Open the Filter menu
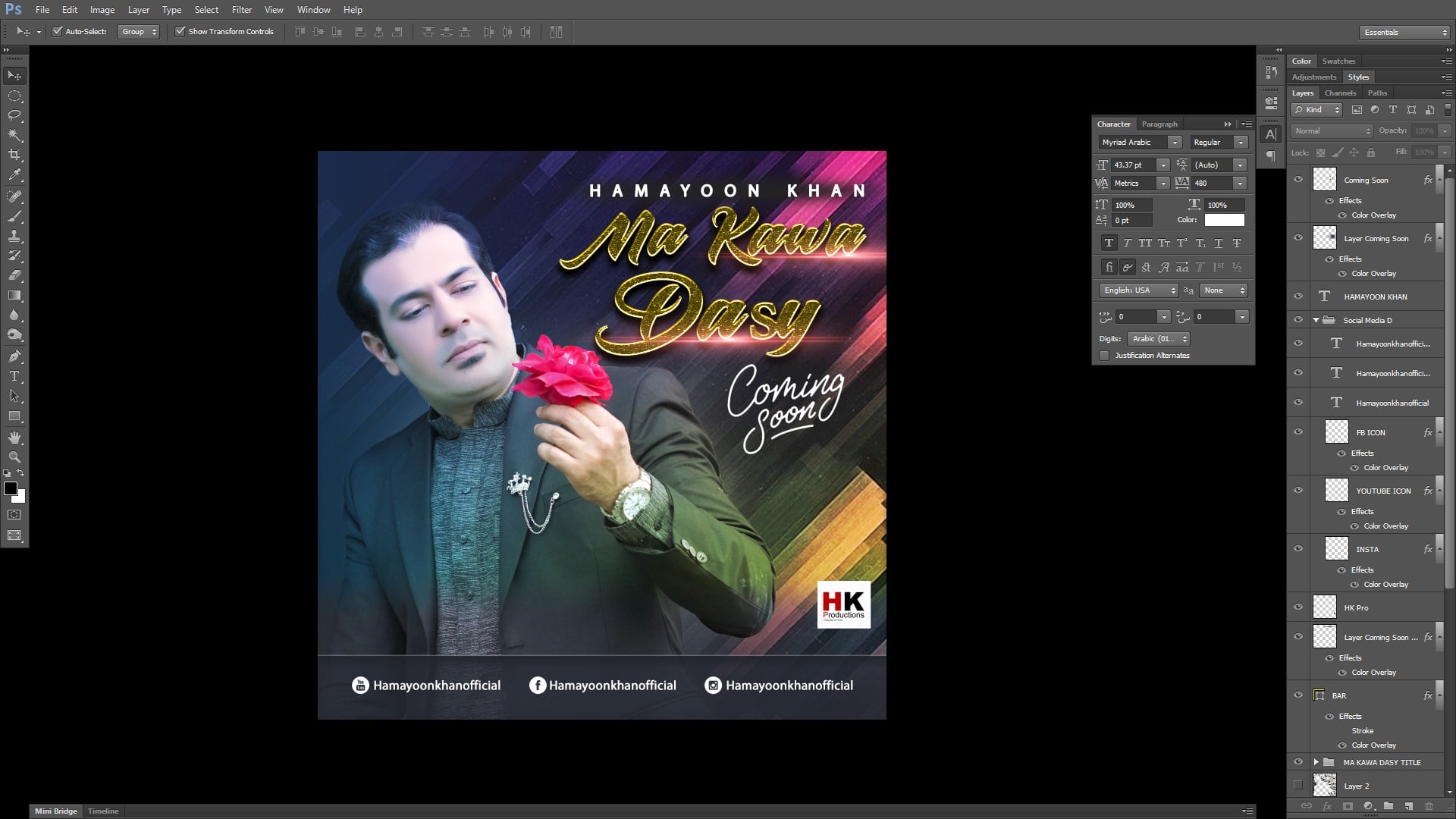Screen dimensions: 1456x819 coord(242,10)
